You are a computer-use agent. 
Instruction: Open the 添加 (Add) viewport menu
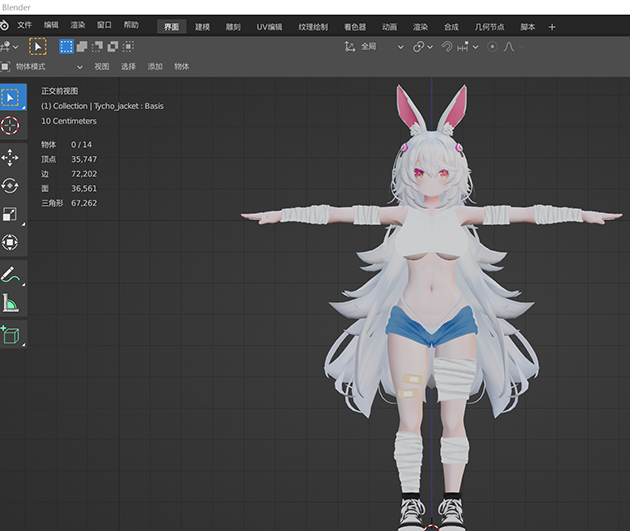[155, 67]
